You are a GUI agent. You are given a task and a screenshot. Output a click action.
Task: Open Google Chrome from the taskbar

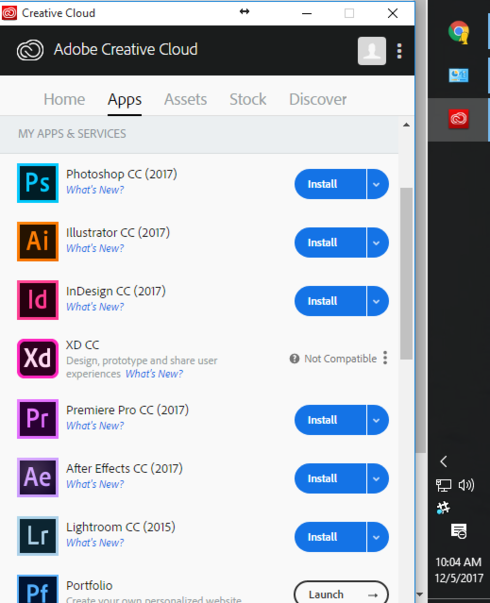(458, 32)
